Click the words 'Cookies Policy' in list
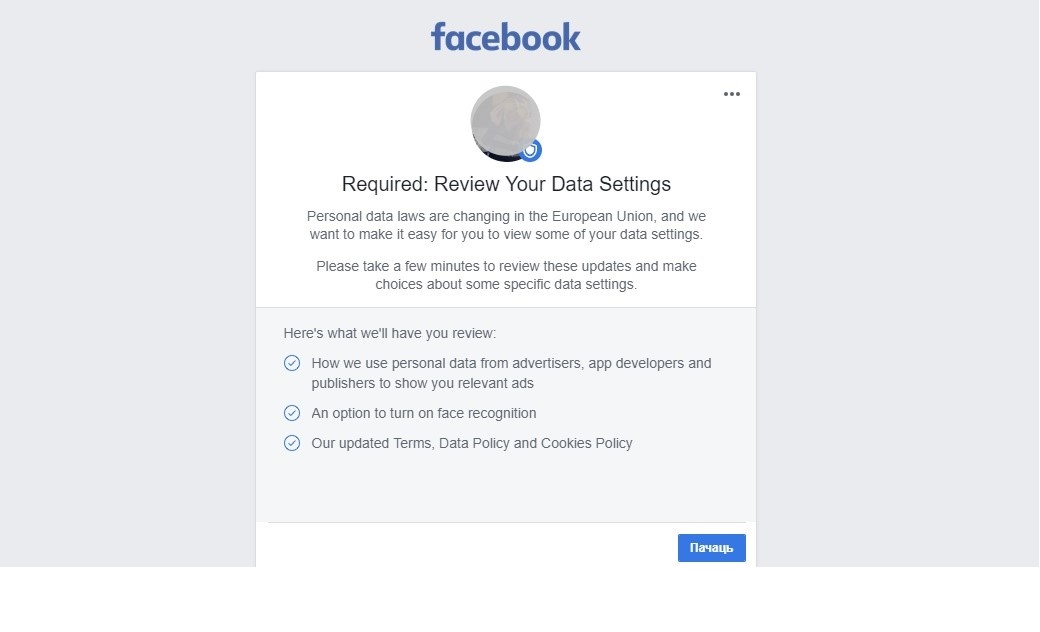This screenshot has height=632, width=1040. click(586, 443)
